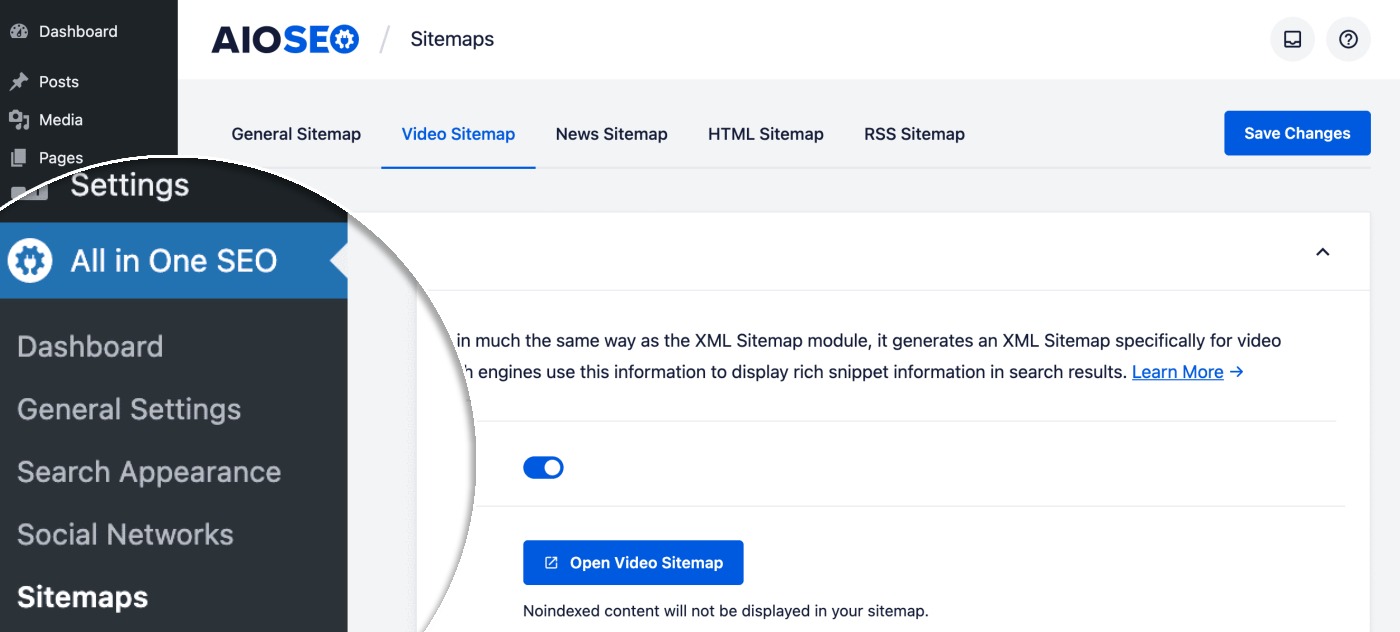Image resolution: width=1400 pixels, height=632 pixels.
Task: Click the AIOSEO logo in header
Action: (x=285, y=40)
